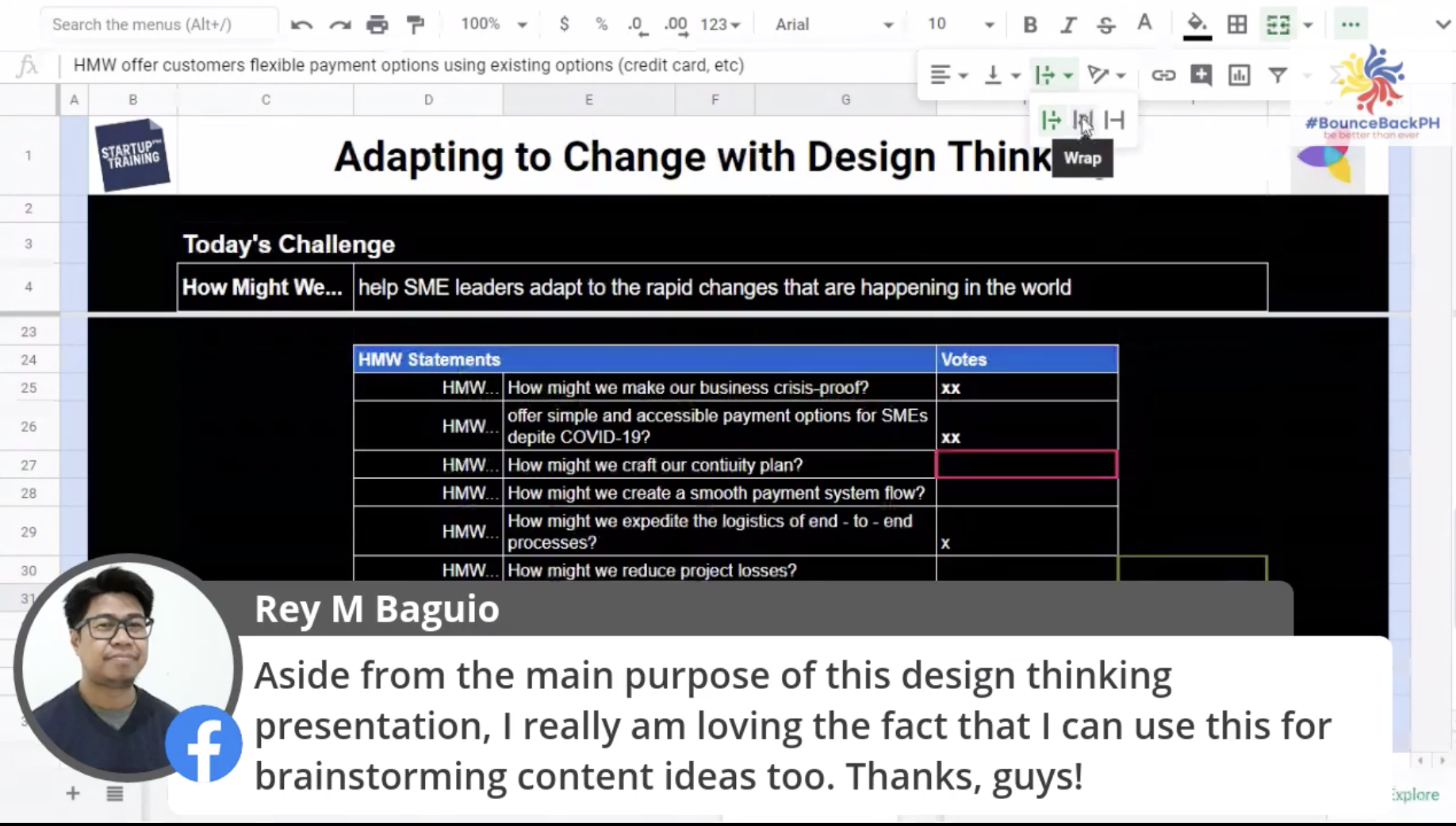
Task: Select the Wrap text option
Action: coord(1082,120)
